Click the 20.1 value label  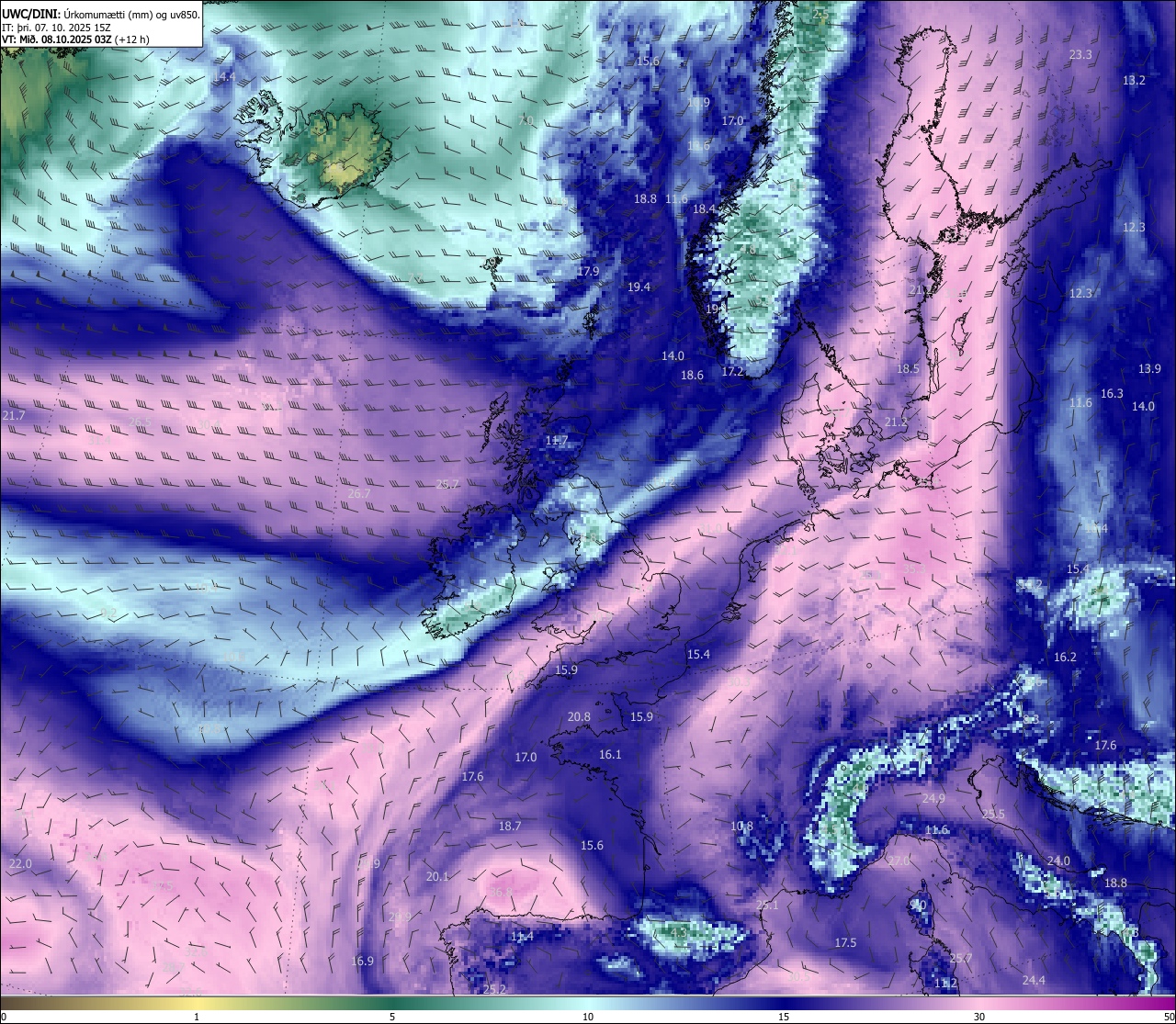click(x=437, y=876)
